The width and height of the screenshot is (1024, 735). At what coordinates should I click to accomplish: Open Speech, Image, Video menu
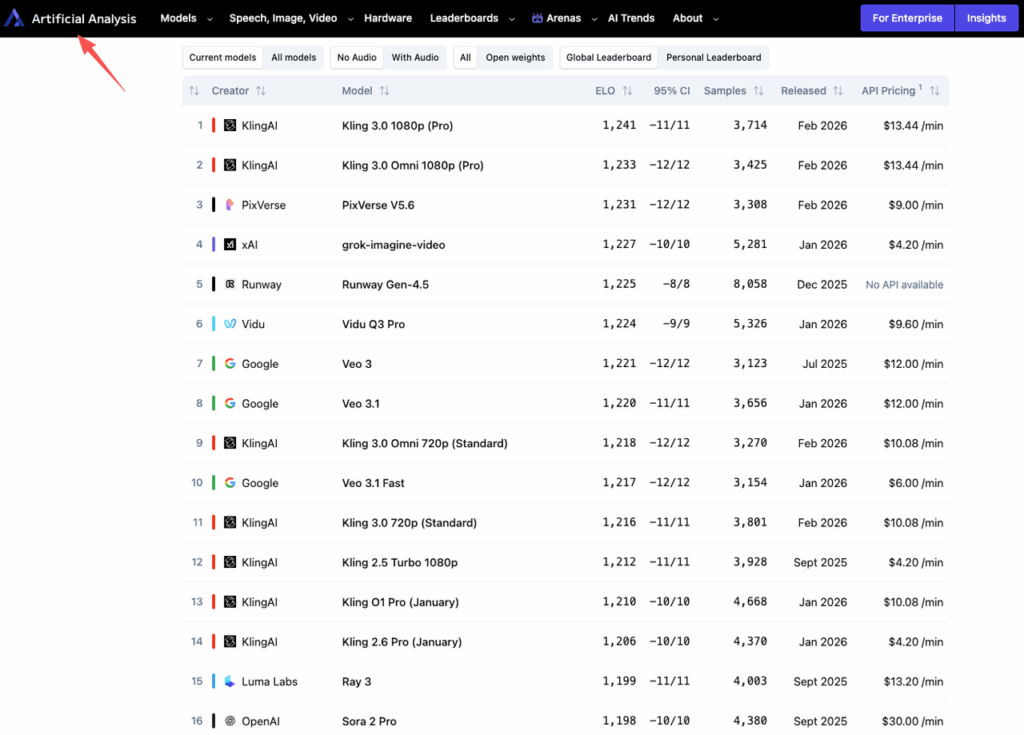coord(283,18)
